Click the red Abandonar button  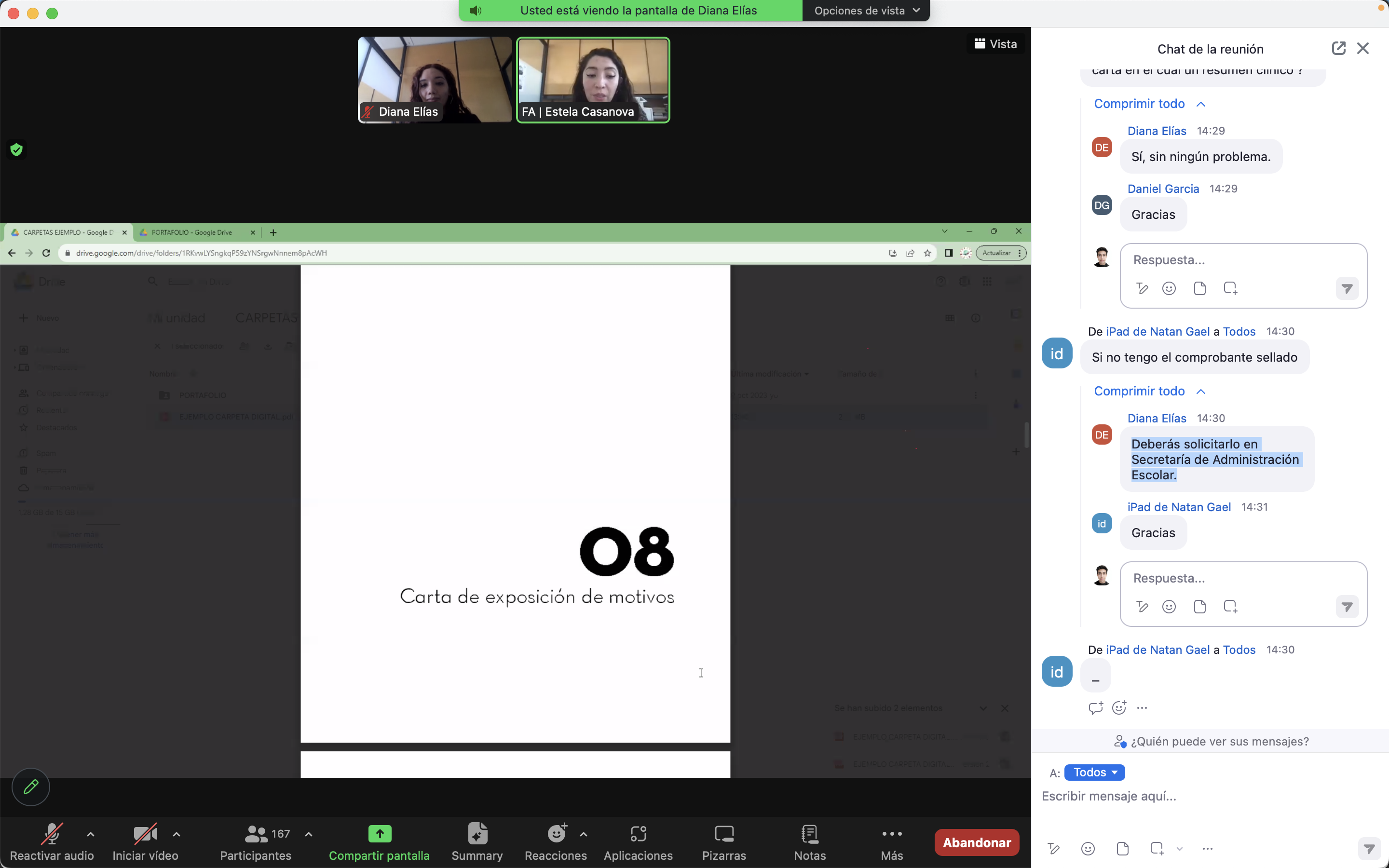[x=977, y=842]
